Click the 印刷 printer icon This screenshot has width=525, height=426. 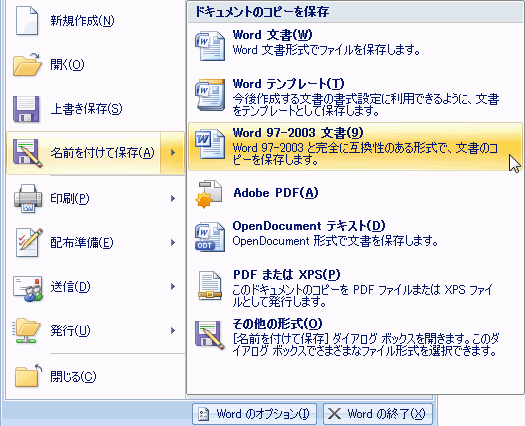click(28, 198)
